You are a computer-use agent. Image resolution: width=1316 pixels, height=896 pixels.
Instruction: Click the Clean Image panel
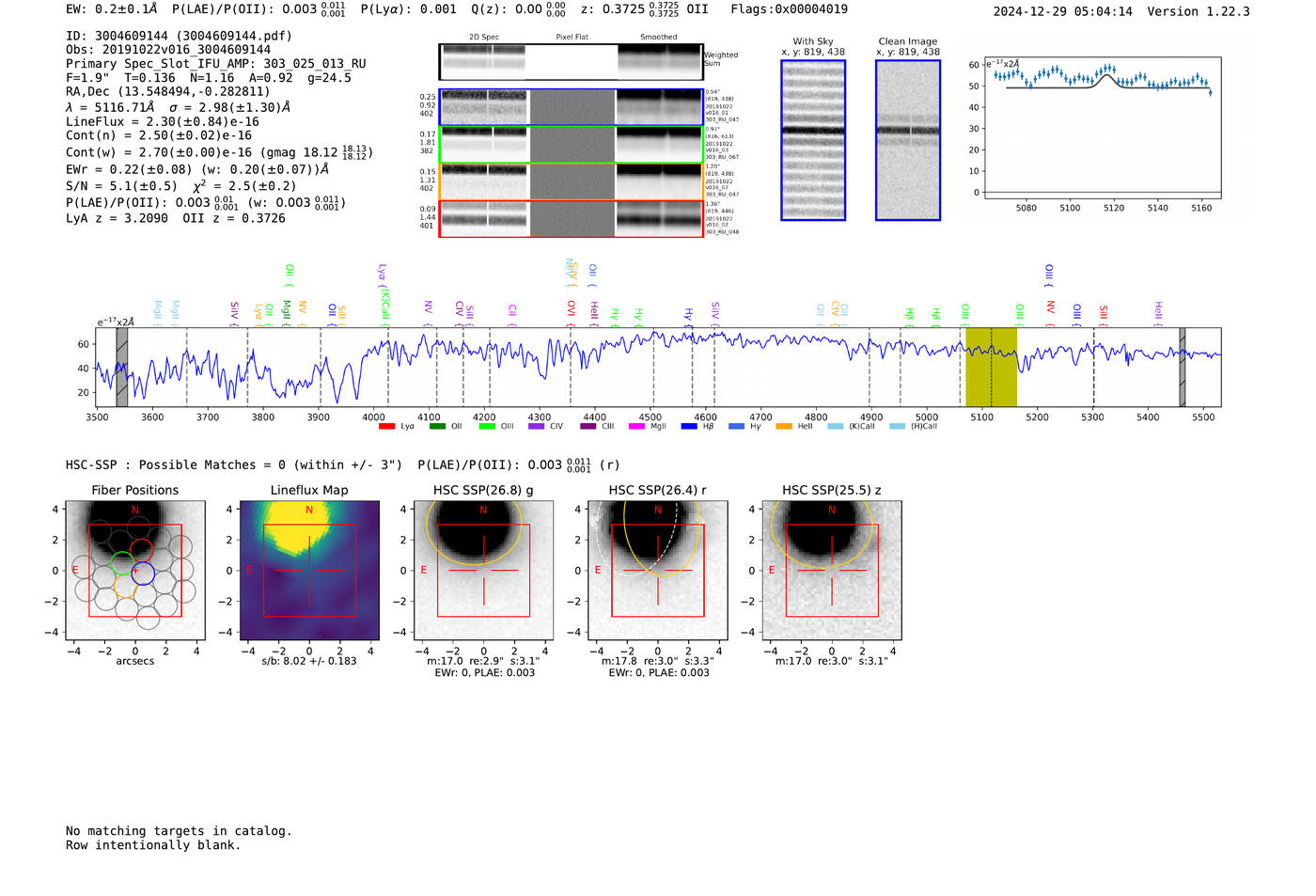pos(908,140)
